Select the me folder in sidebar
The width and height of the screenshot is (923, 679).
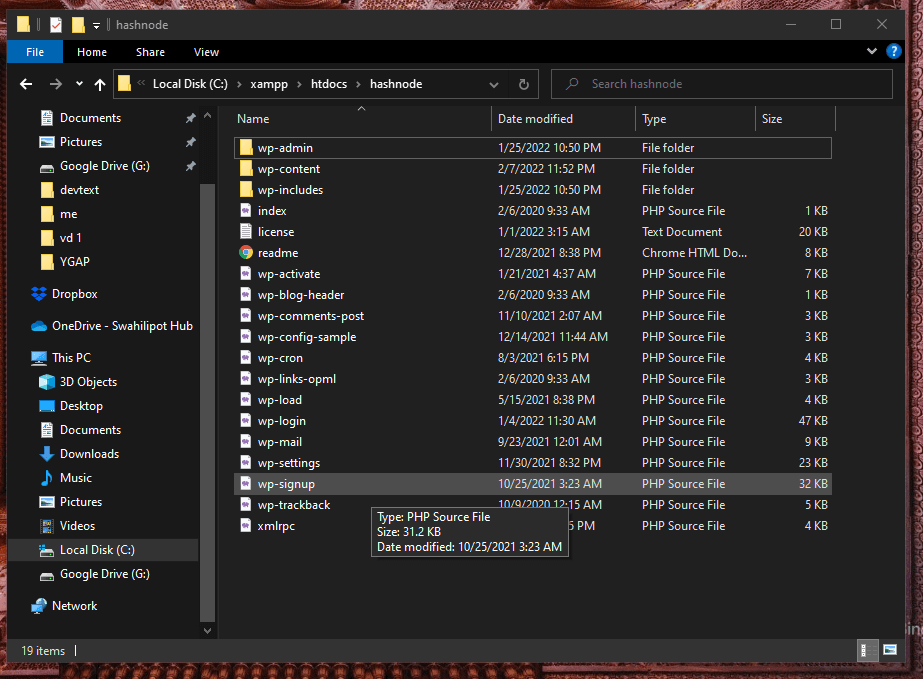click(x=68, y=214)
